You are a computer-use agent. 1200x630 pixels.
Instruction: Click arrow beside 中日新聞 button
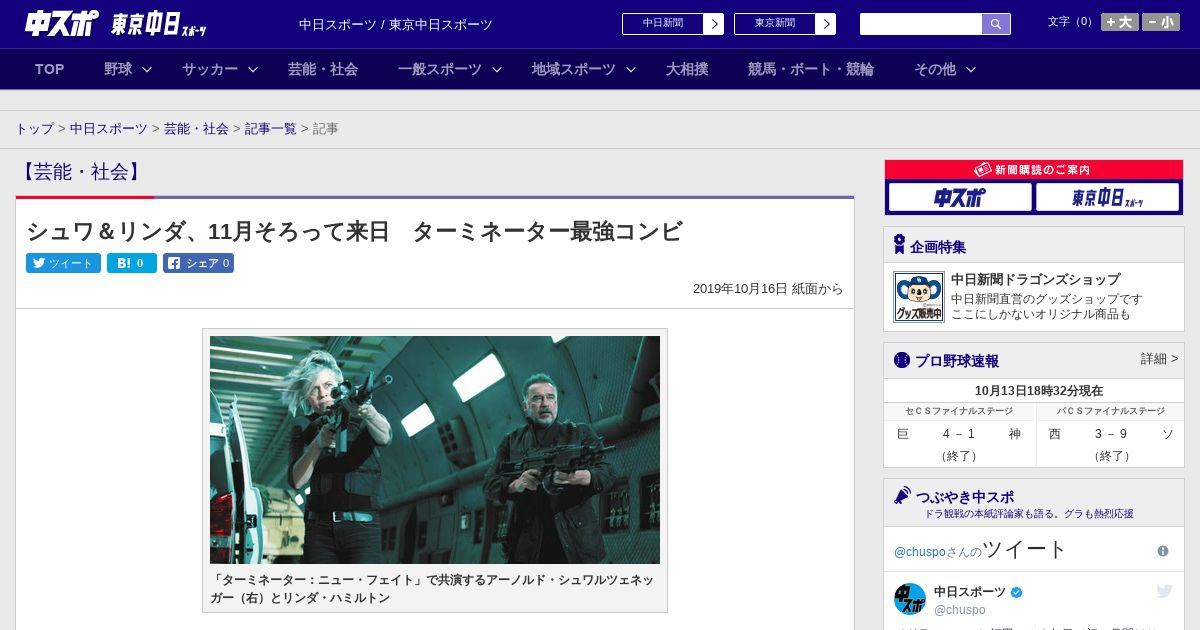pyautogui.click(x=714, y=24)
